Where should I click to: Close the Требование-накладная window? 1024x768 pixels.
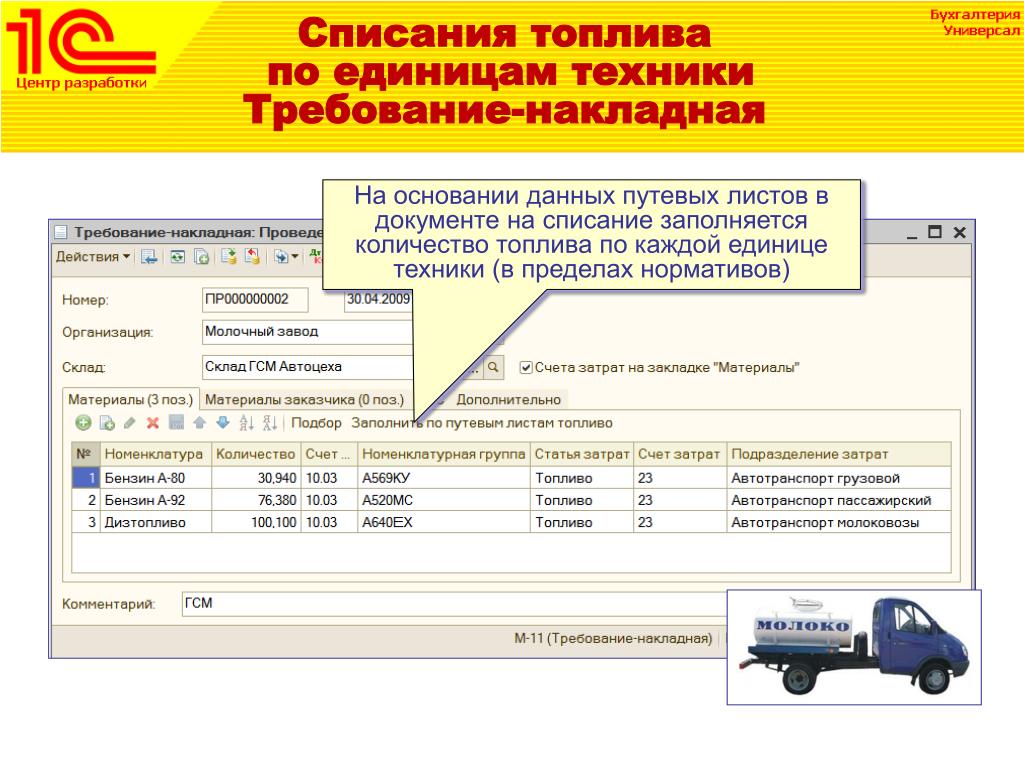point(959,232)
